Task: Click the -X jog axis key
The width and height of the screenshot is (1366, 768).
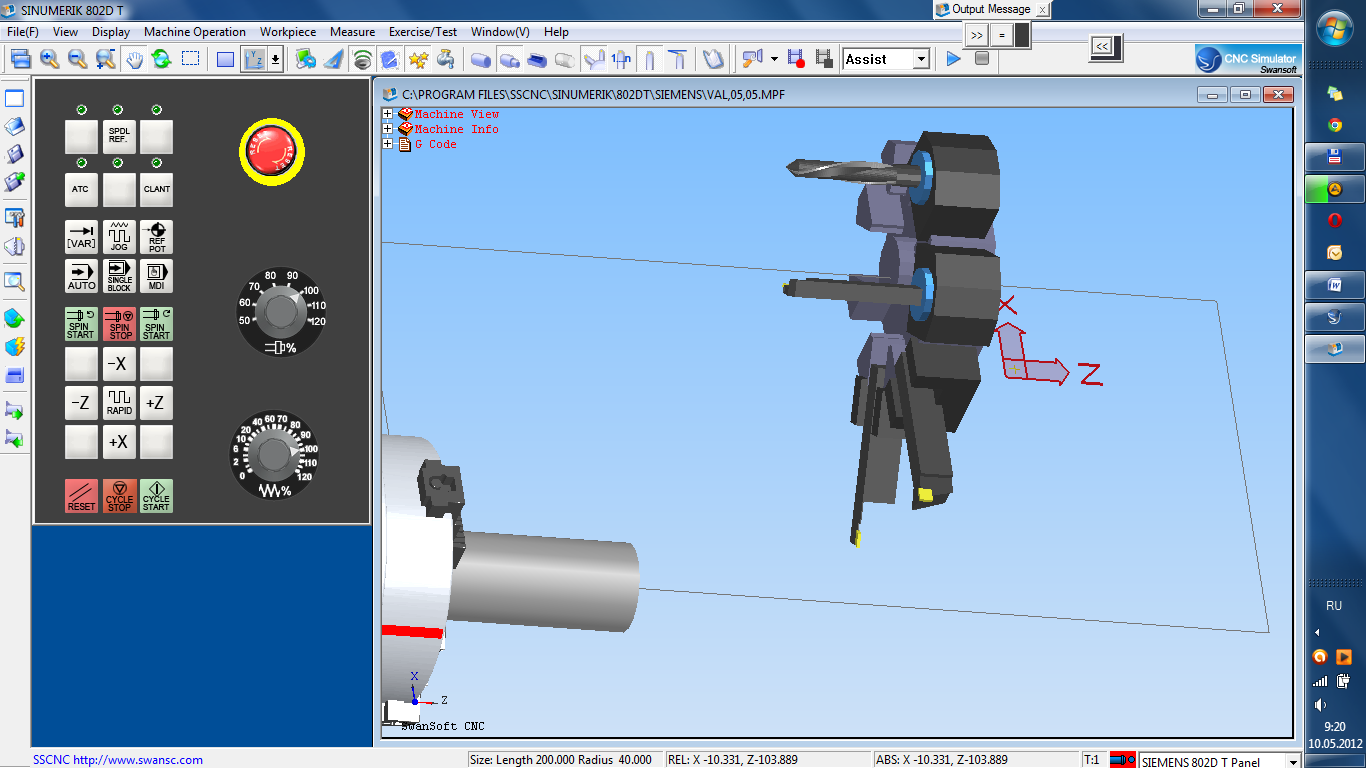Action: click(x=119, y=364)
